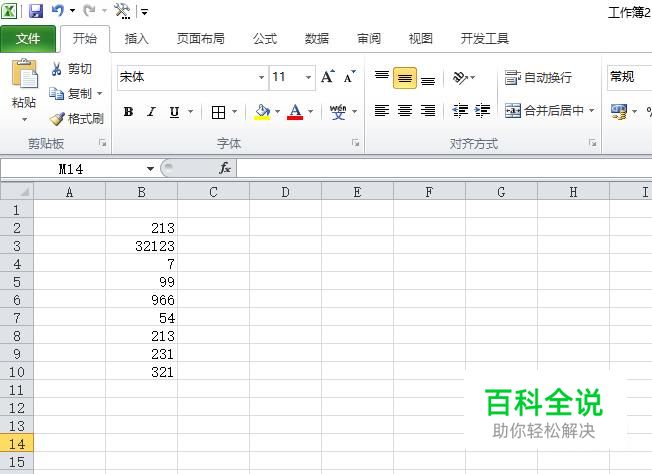Viewport: 652px width, 474px height.
Task: Open the Clipboard (剪贴板) dialog launcher
Action: pos(103,143)
